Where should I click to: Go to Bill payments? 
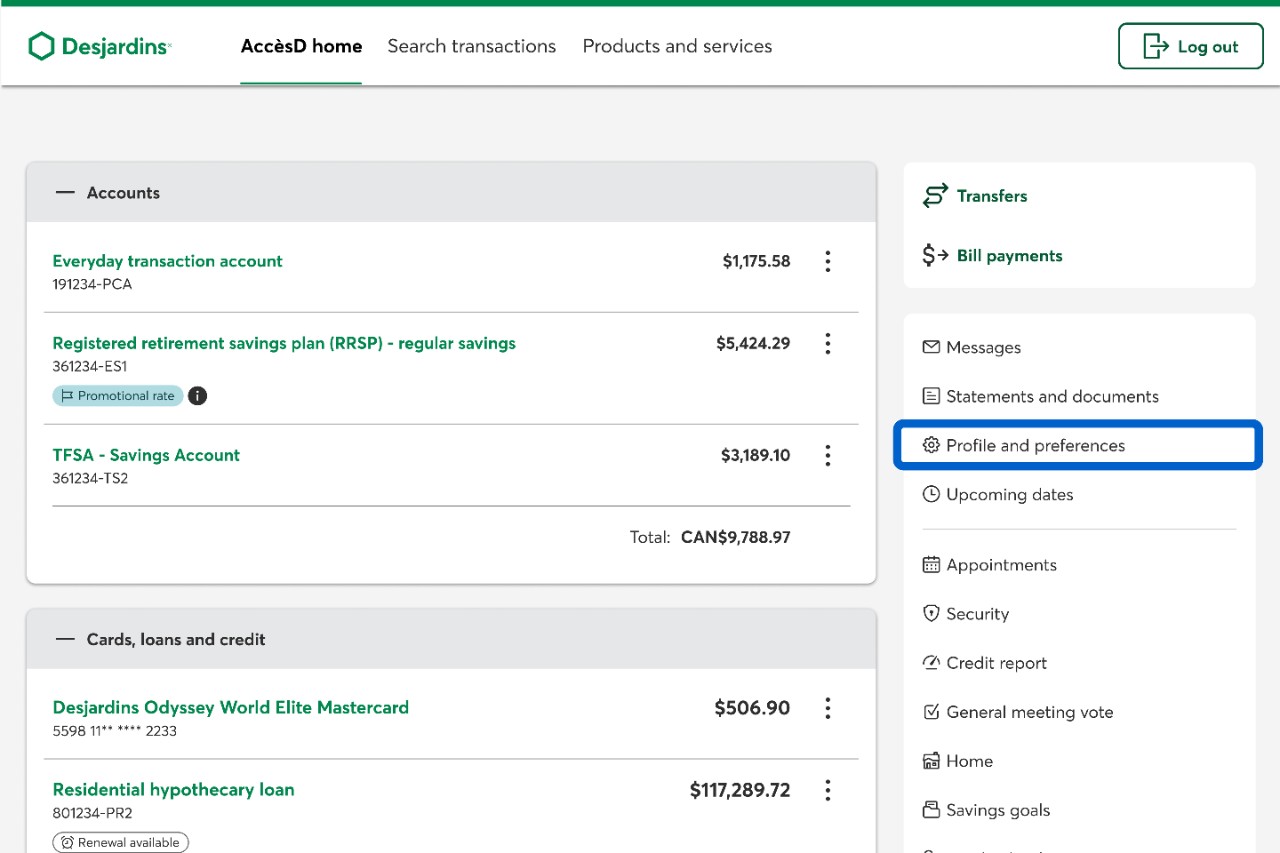click(x=1008, y=256)
